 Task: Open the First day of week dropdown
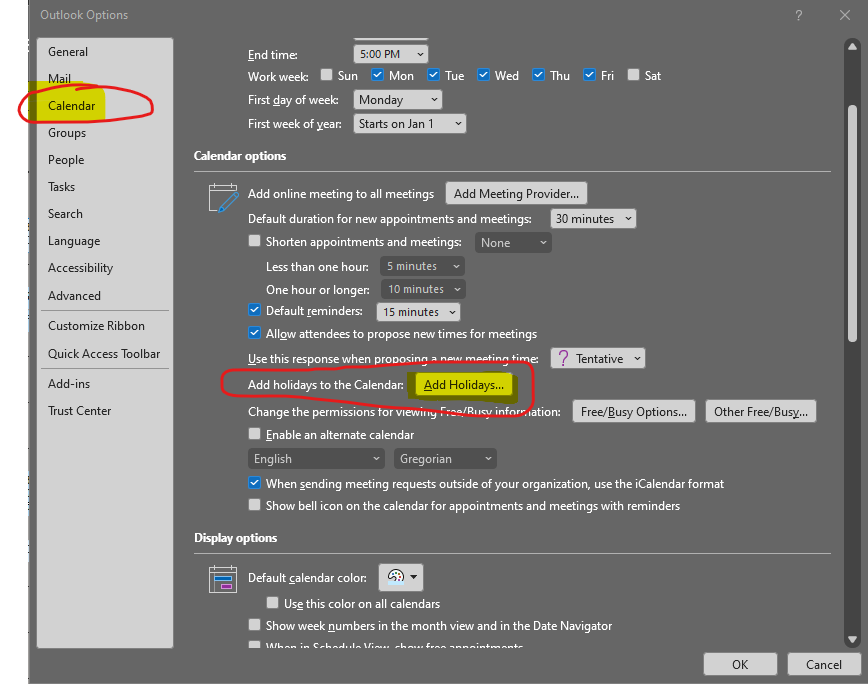tap(398, 100)
